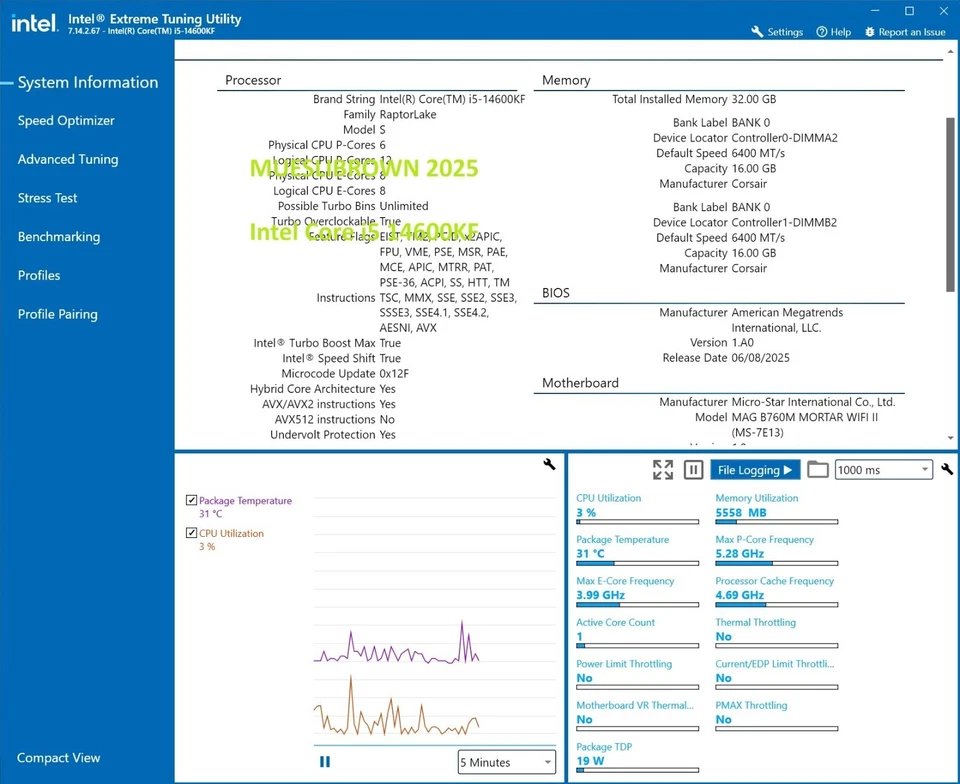The height and width of the screenshot is (784, 960).
Task: Click the Motherboard section heading
Action: tap(580, 383)
